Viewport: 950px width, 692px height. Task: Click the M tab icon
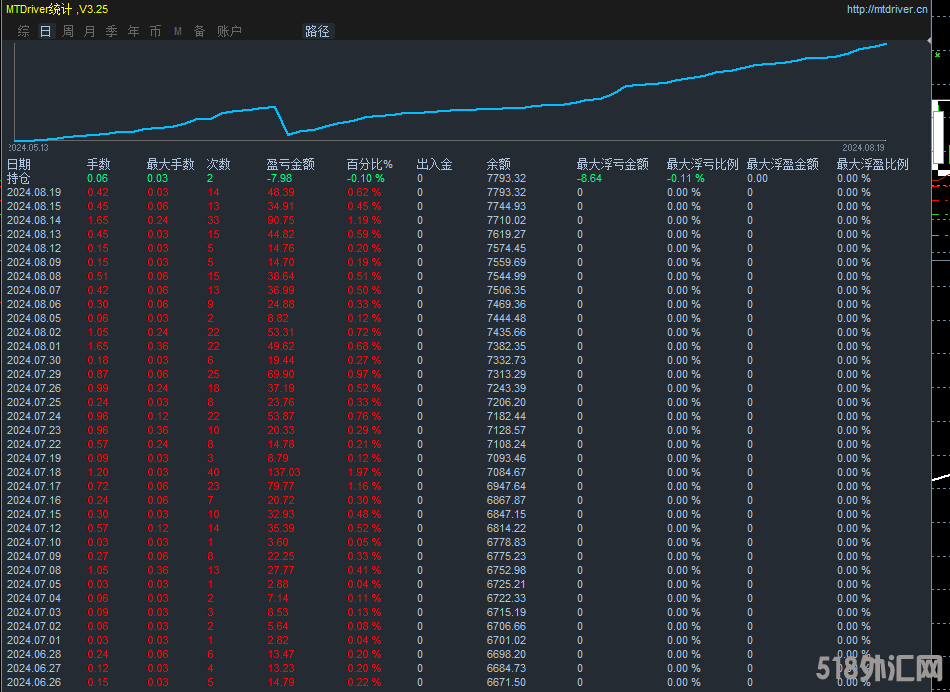tap(177, 31)
